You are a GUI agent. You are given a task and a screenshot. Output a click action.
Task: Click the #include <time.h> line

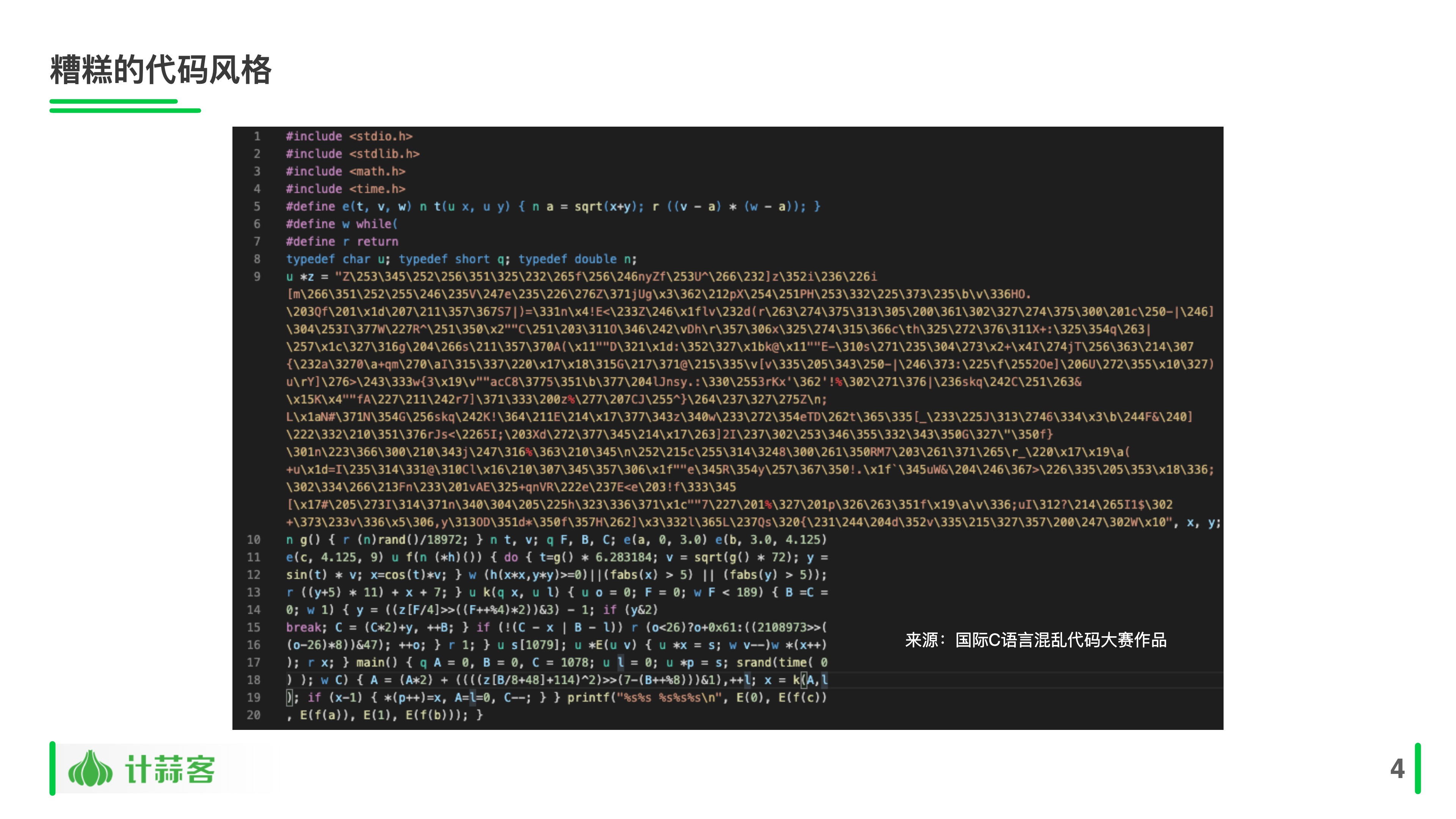click(x=345, y=189)
